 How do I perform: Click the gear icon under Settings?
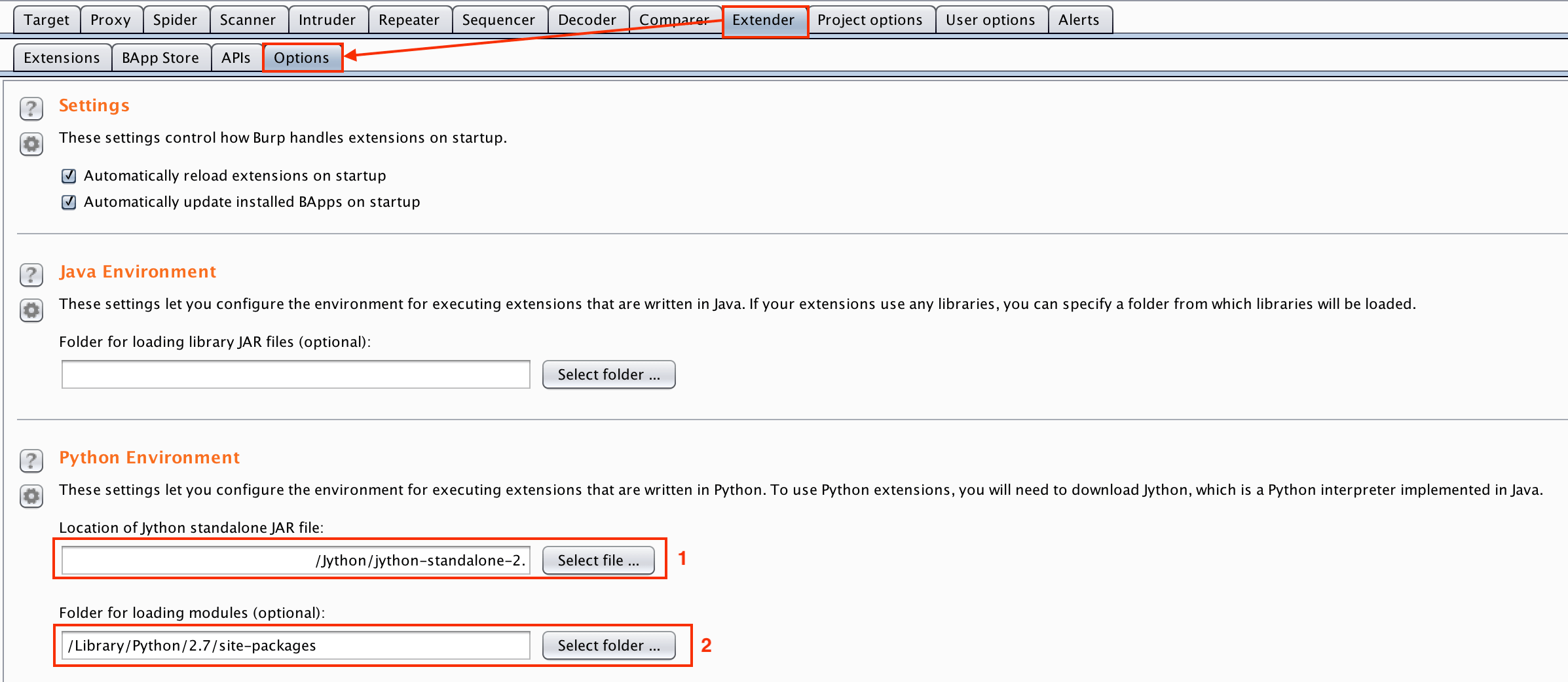[x=31, y=144]
